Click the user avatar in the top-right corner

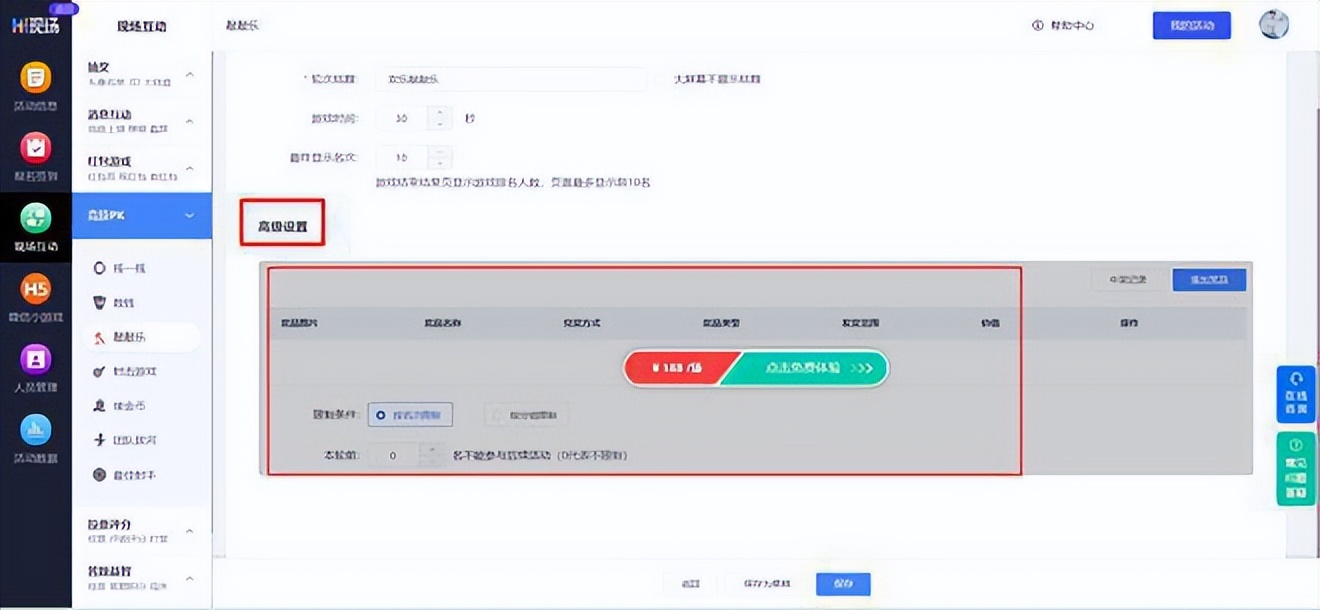[1274, 24]
